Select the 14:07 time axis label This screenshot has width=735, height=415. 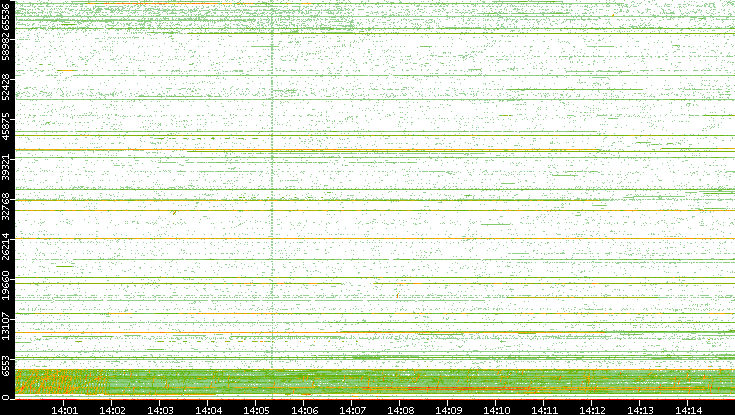point(352,408)
